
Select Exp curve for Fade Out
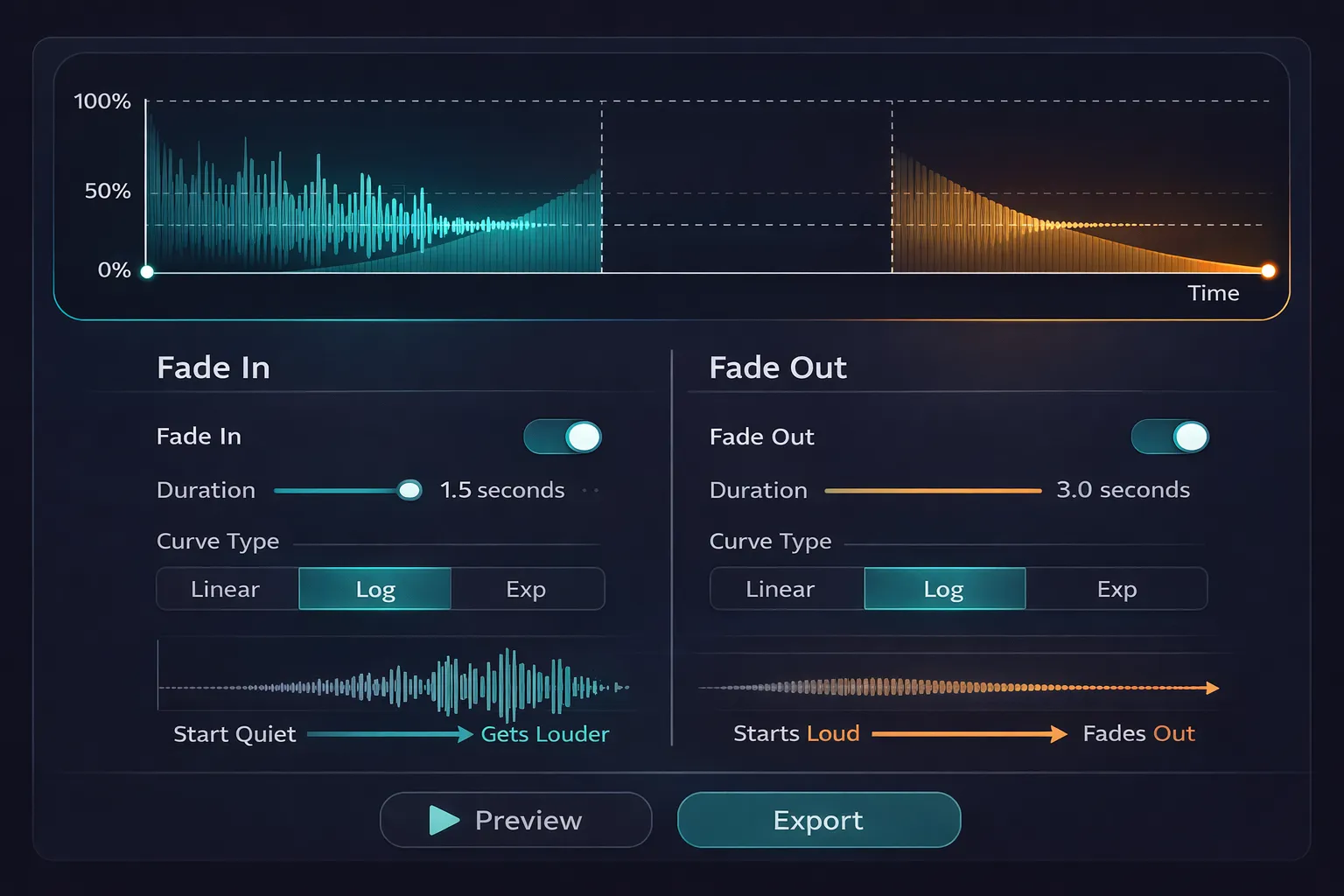tap(1116, 589)
